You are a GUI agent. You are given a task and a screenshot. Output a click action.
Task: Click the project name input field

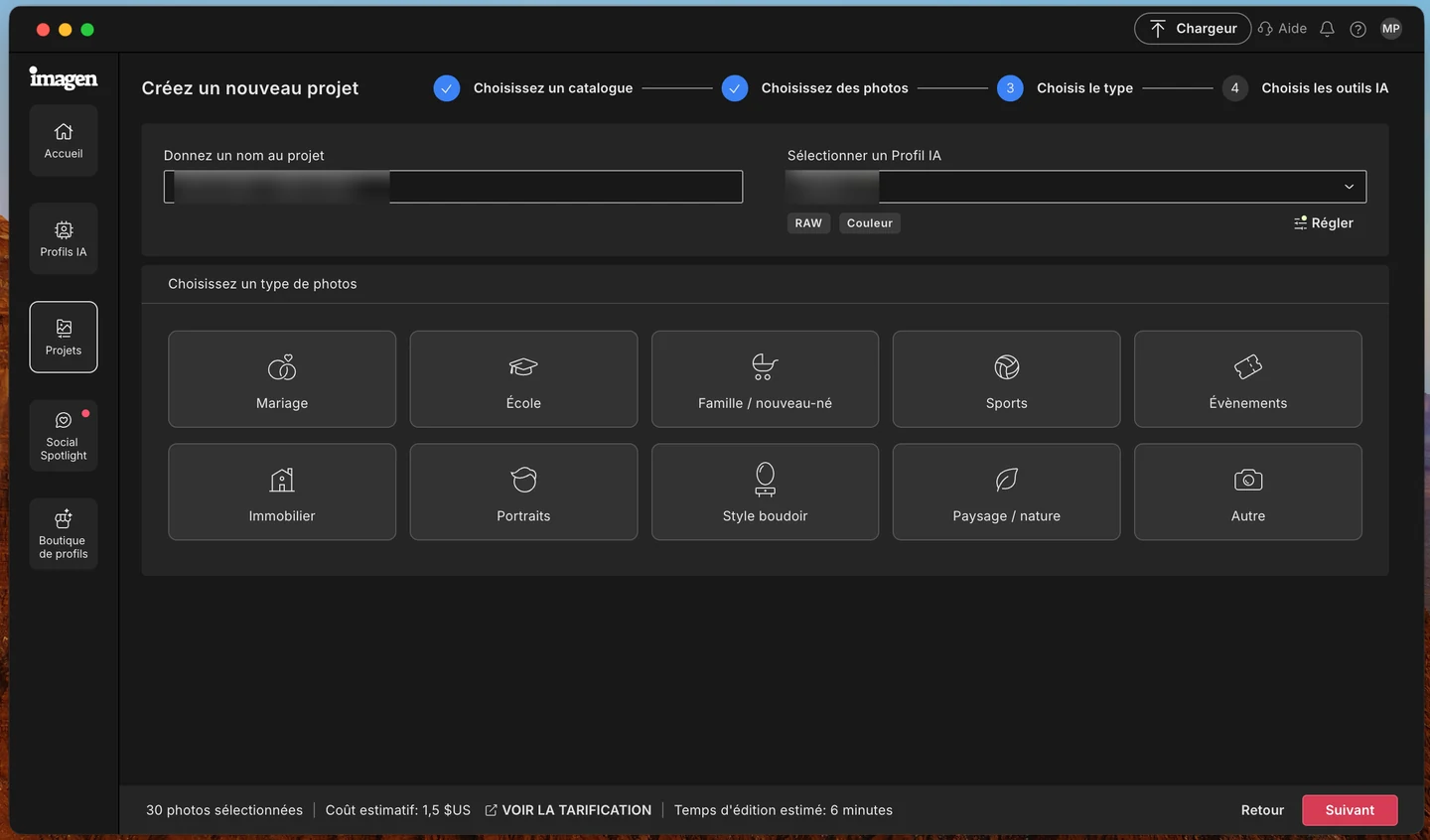click(453, 187)
